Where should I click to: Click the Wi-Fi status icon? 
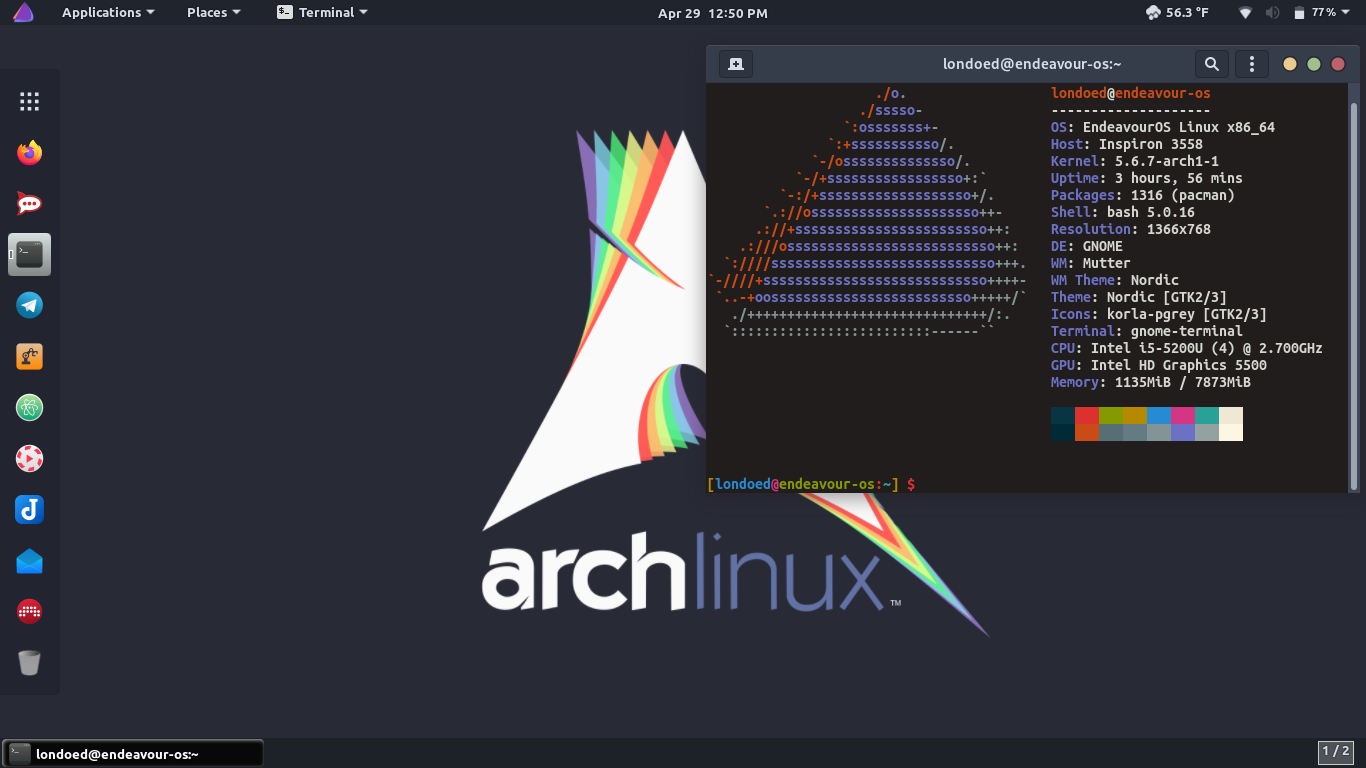click(1245, 13)
